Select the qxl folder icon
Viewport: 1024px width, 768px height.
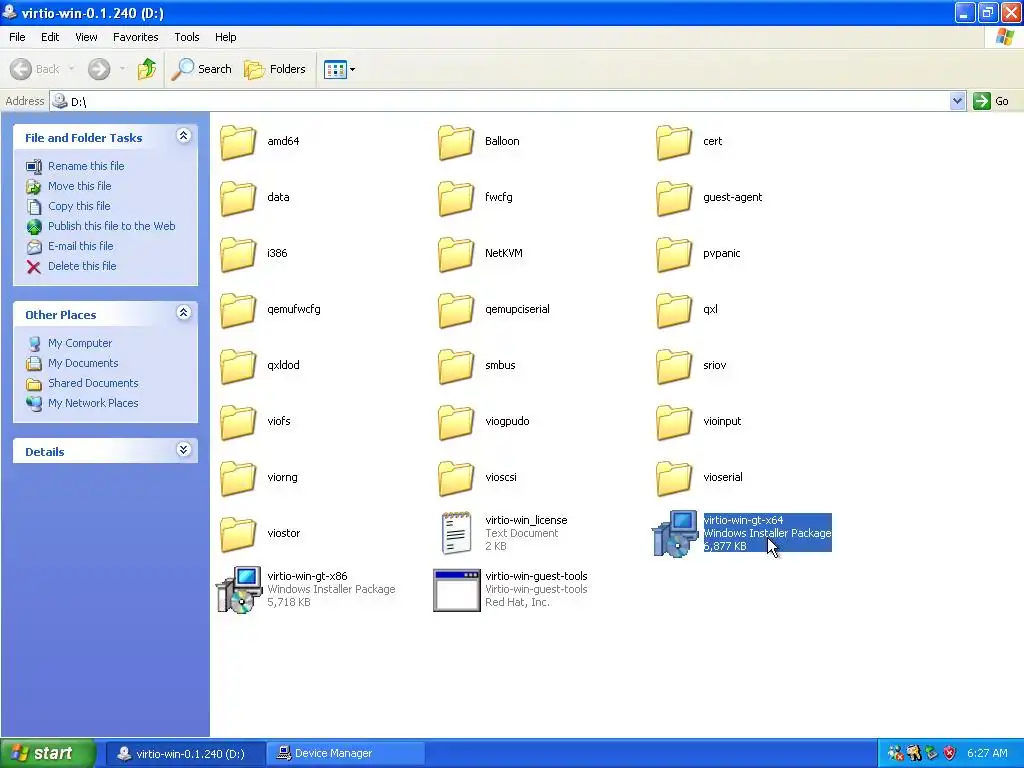click(674, 311)
